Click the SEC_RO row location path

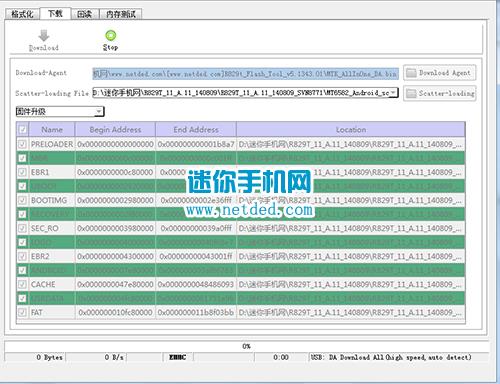click(x=350, y=228)
